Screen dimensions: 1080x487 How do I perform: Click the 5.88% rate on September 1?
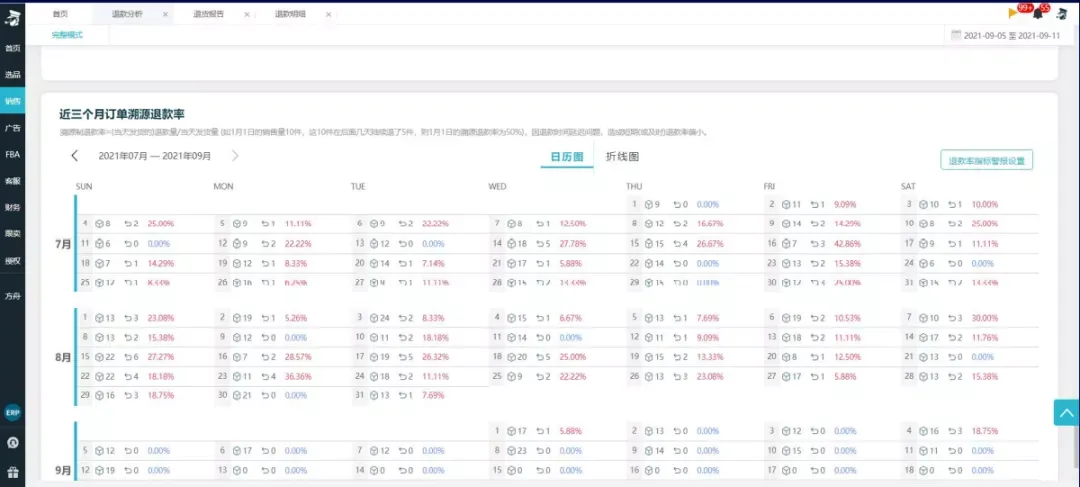tap(571, 431)
